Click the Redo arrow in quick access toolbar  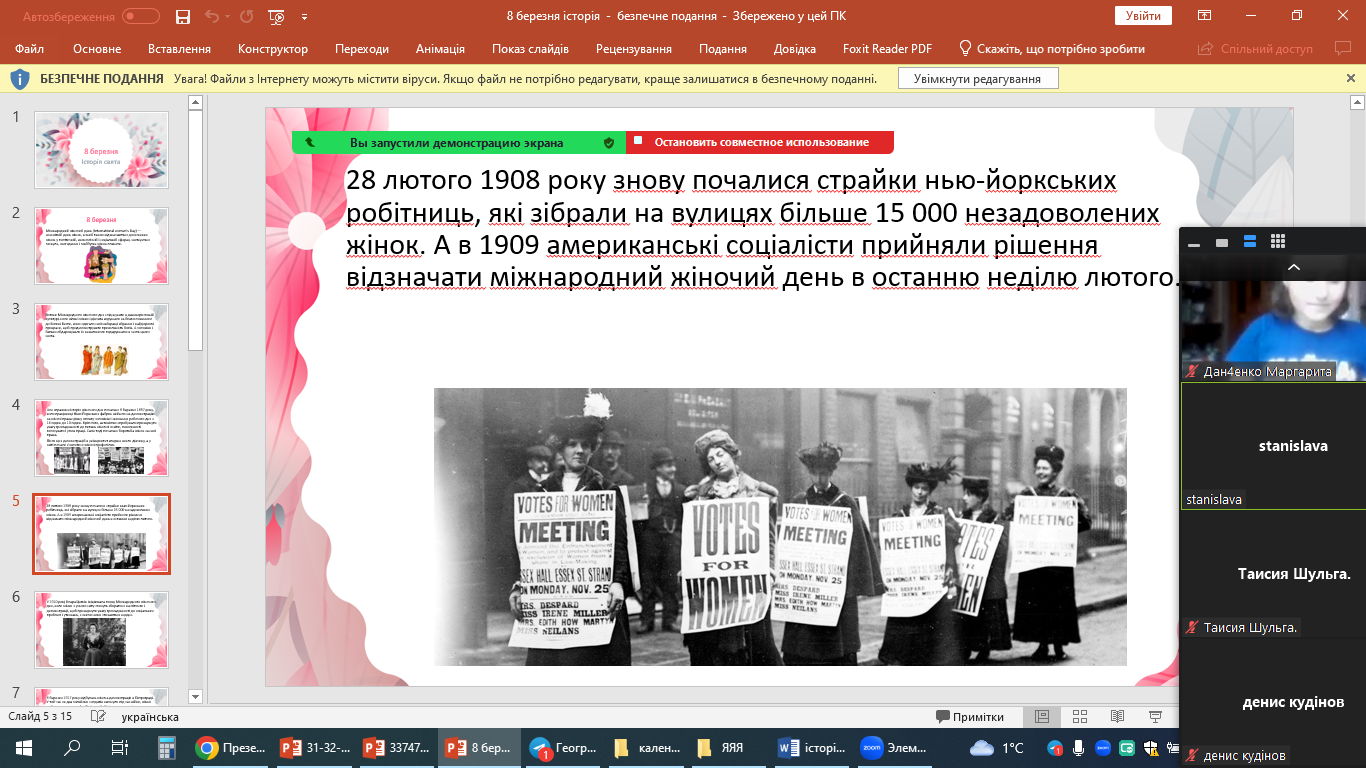coord(247,16)
